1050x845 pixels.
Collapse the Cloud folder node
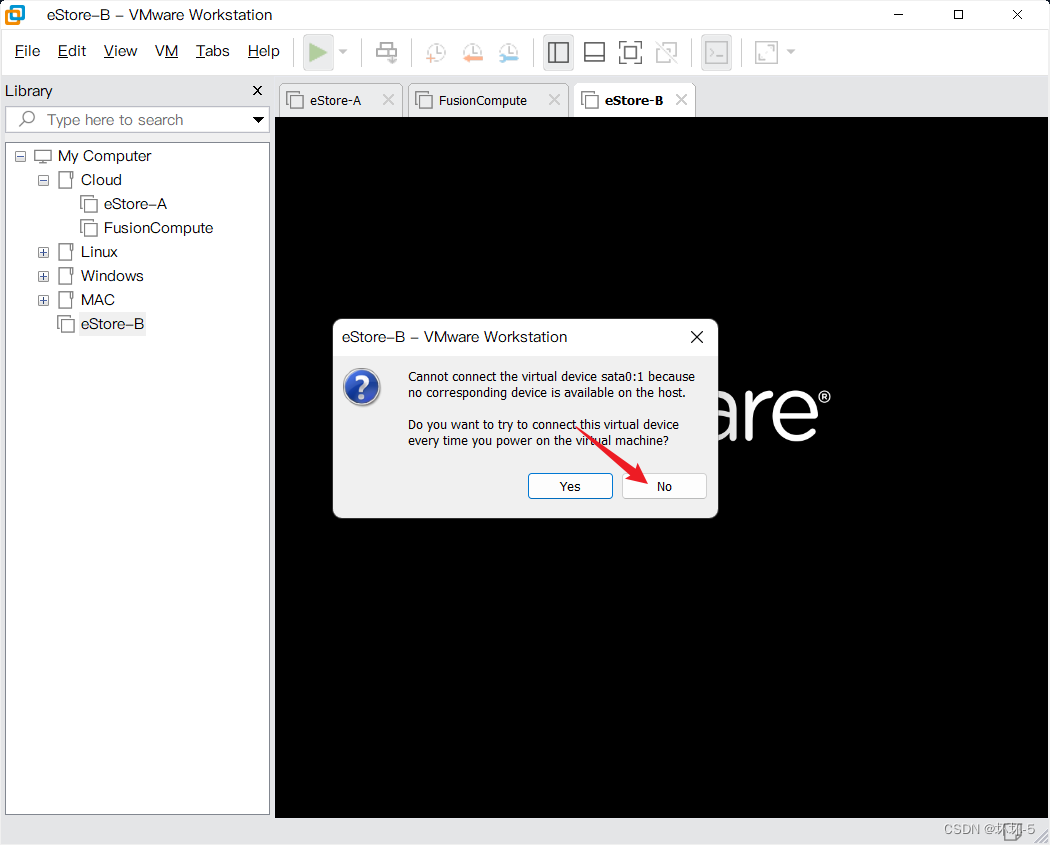(x=44, y=180)
